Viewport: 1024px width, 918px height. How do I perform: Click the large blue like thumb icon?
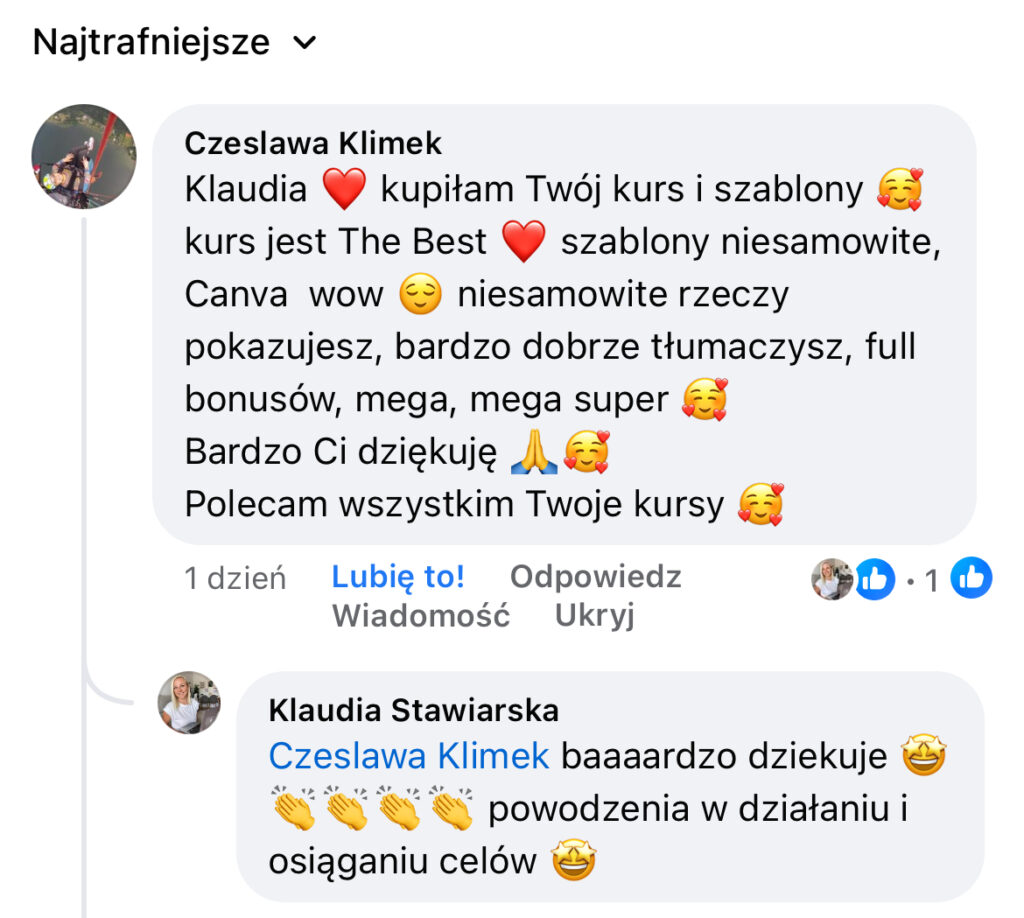(x=971, y=578)
